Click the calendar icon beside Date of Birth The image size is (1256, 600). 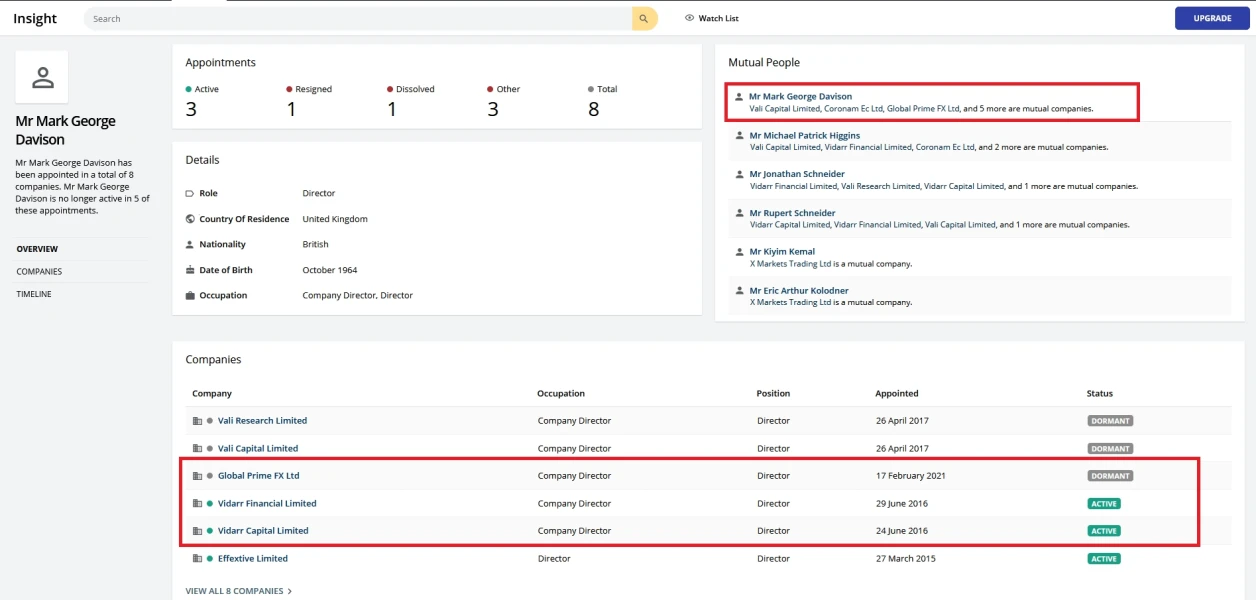point(190,270)
